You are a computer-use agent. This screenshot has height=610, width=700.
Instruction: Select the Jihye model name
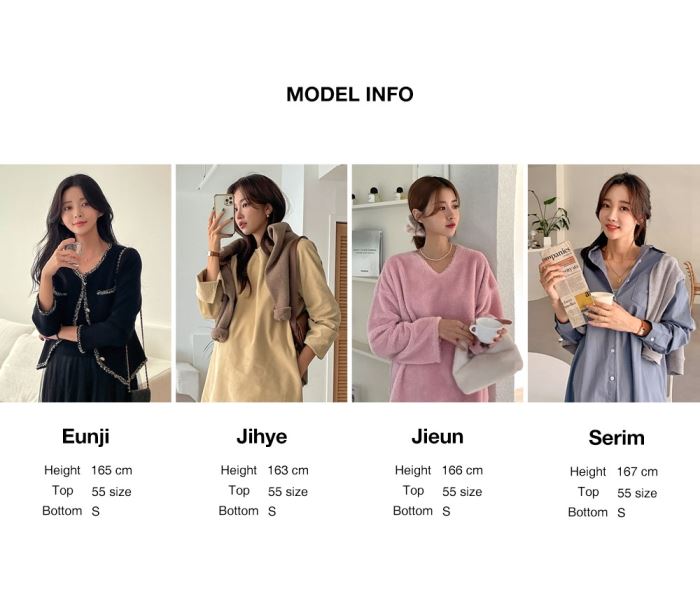click(262, 436)
